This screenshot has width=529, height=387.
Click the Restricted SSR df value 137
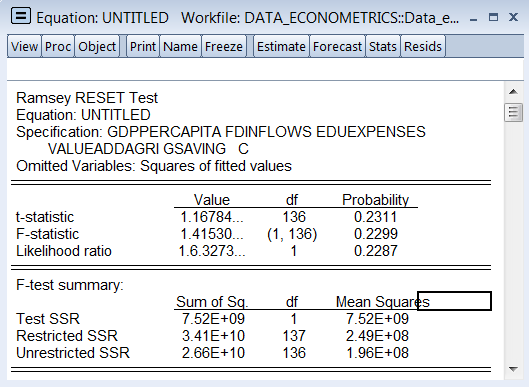click(x=294, y=336)
